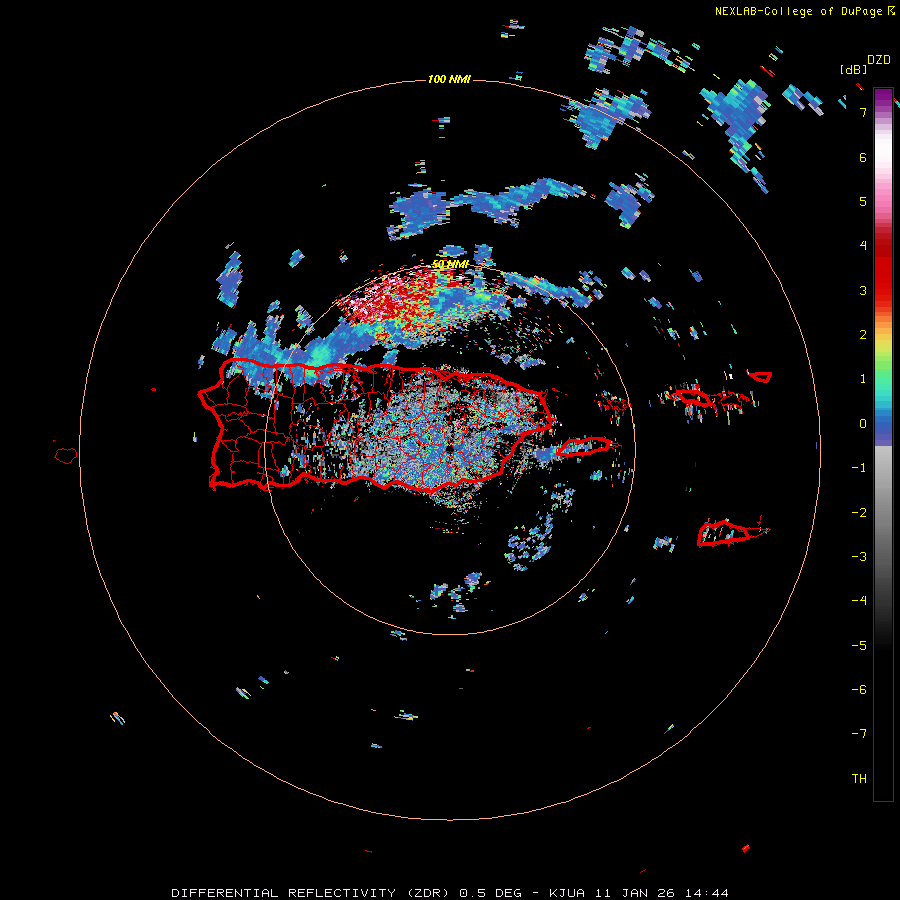Click the 5 value on color scale
Screen dimensions: 900x900
click(x=863, y=201)
